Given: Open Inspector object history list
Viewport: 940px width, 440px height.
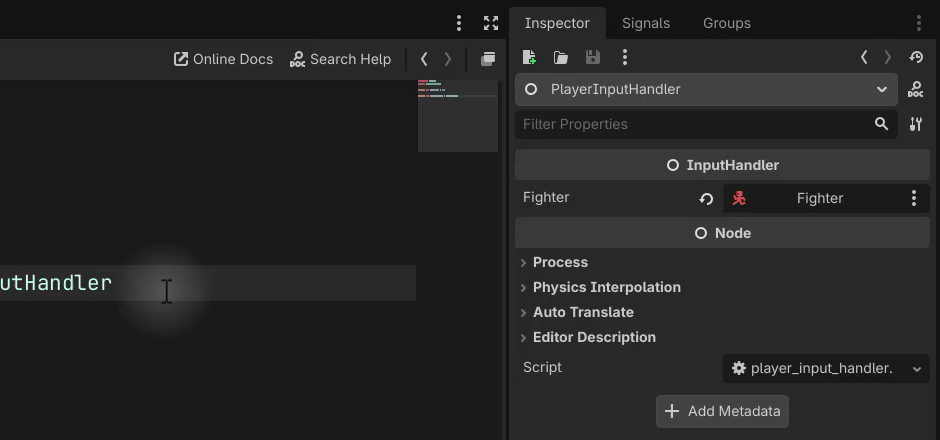Looking at the screenshot, I should [x=916, y=57].
